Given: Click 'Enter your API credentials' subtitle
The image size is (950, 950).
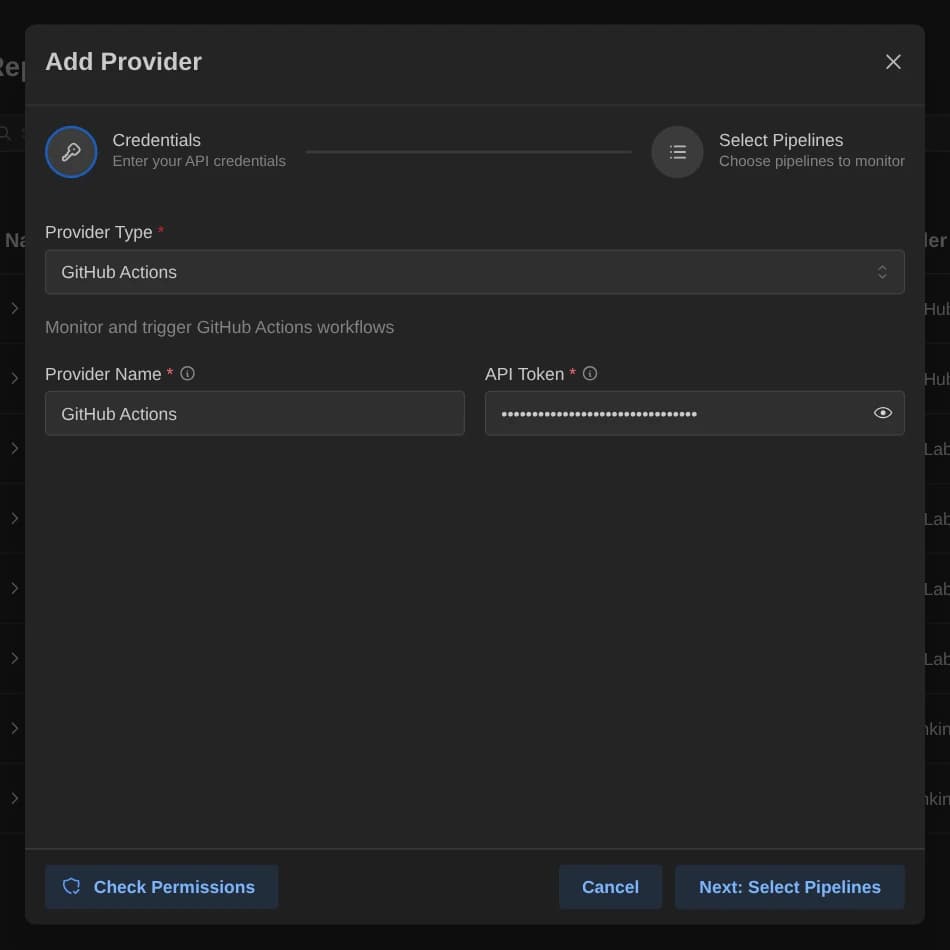Looking at the screenshot, I should [x=199, y=161].
